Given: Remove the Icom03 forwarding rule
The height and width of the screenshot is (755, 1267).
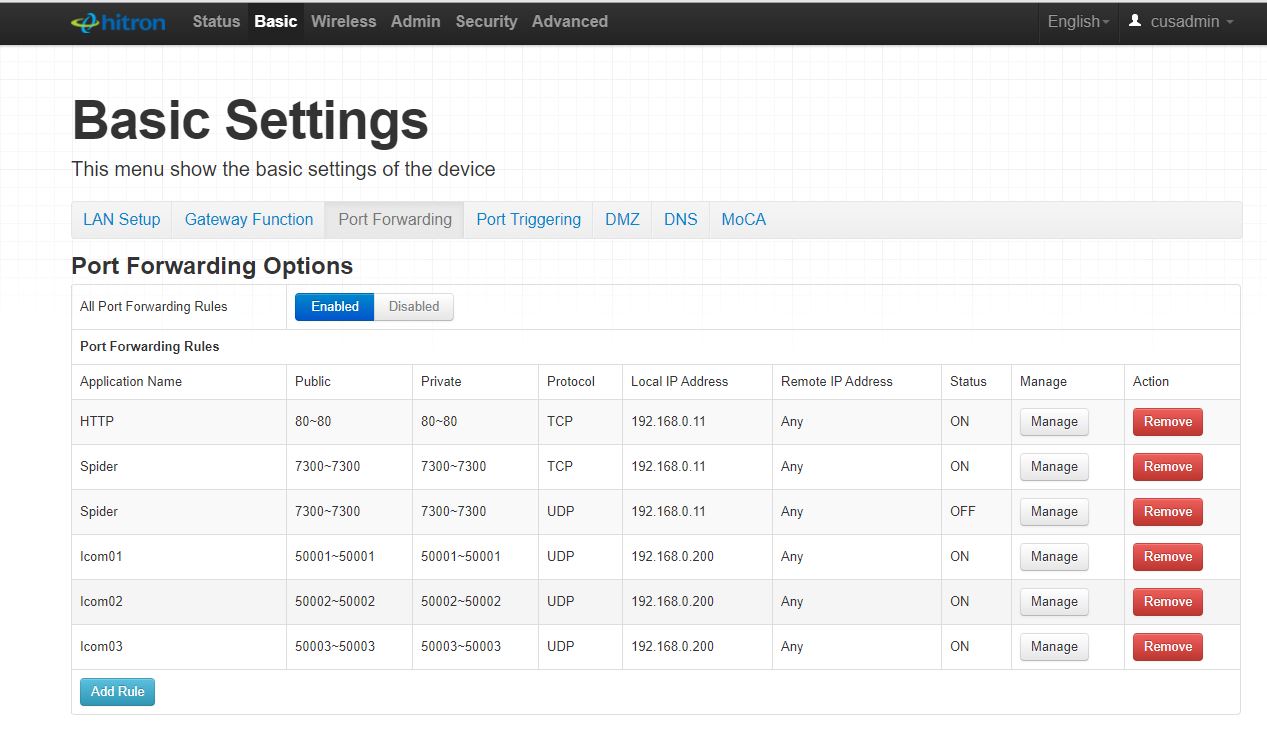Looking at the screenshot, I should pos(1167,647).
